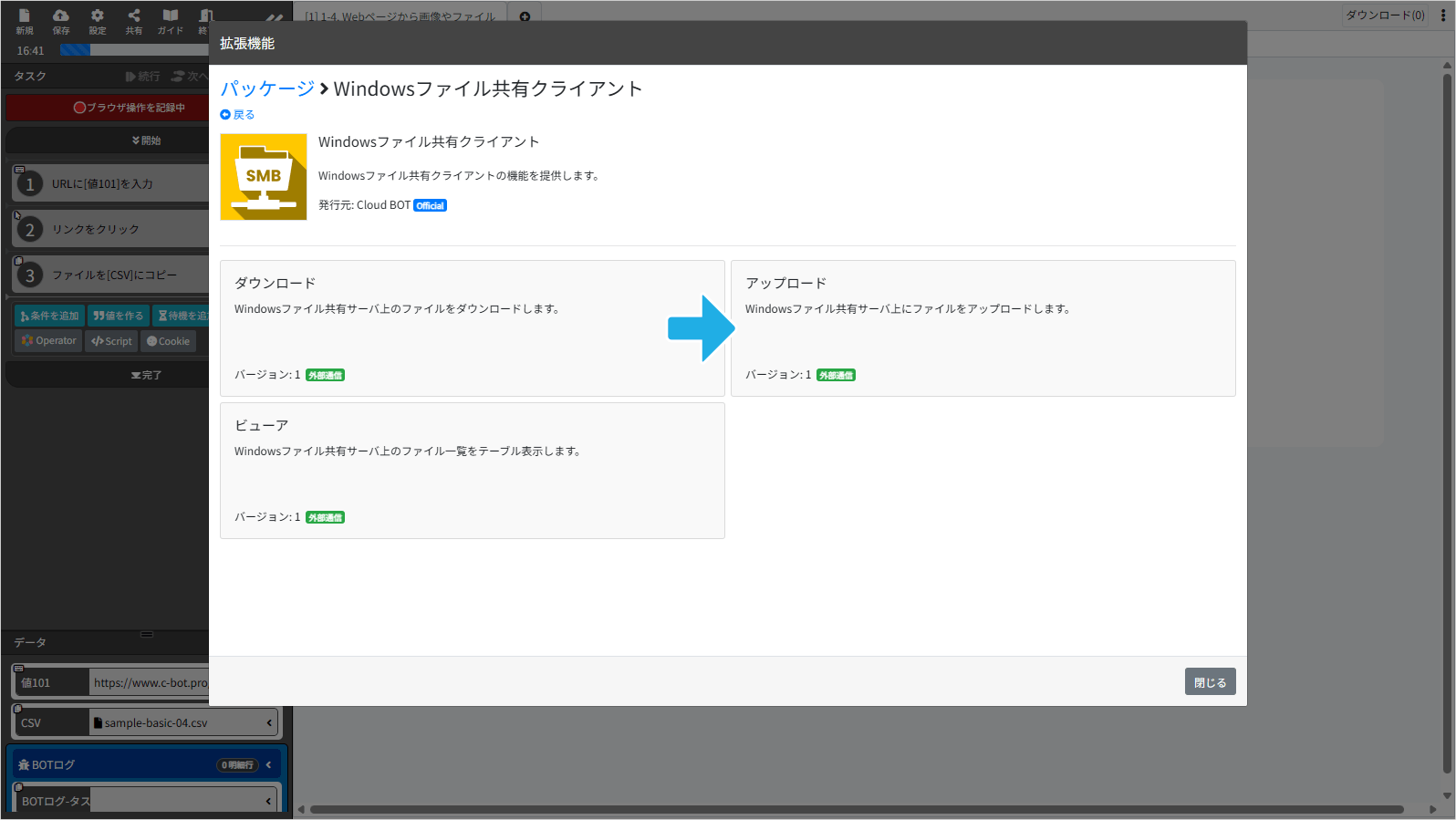Select step 1 URLに[値101]を入力
This screenshot has width=1456, height=820.
coord(110,183)
